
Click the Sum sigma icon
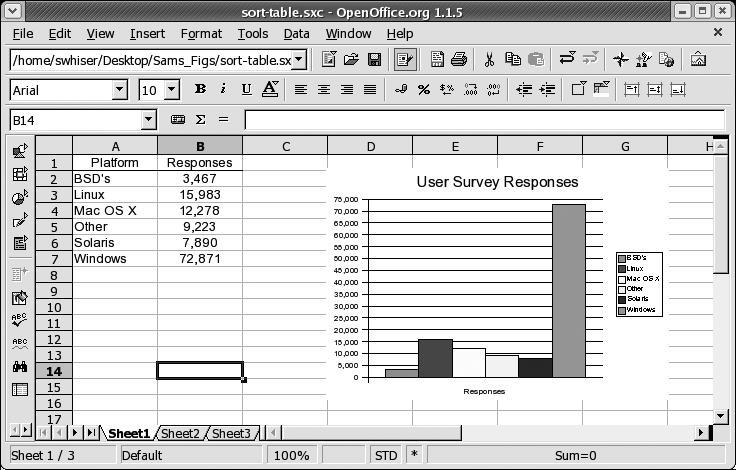(200, 120)
